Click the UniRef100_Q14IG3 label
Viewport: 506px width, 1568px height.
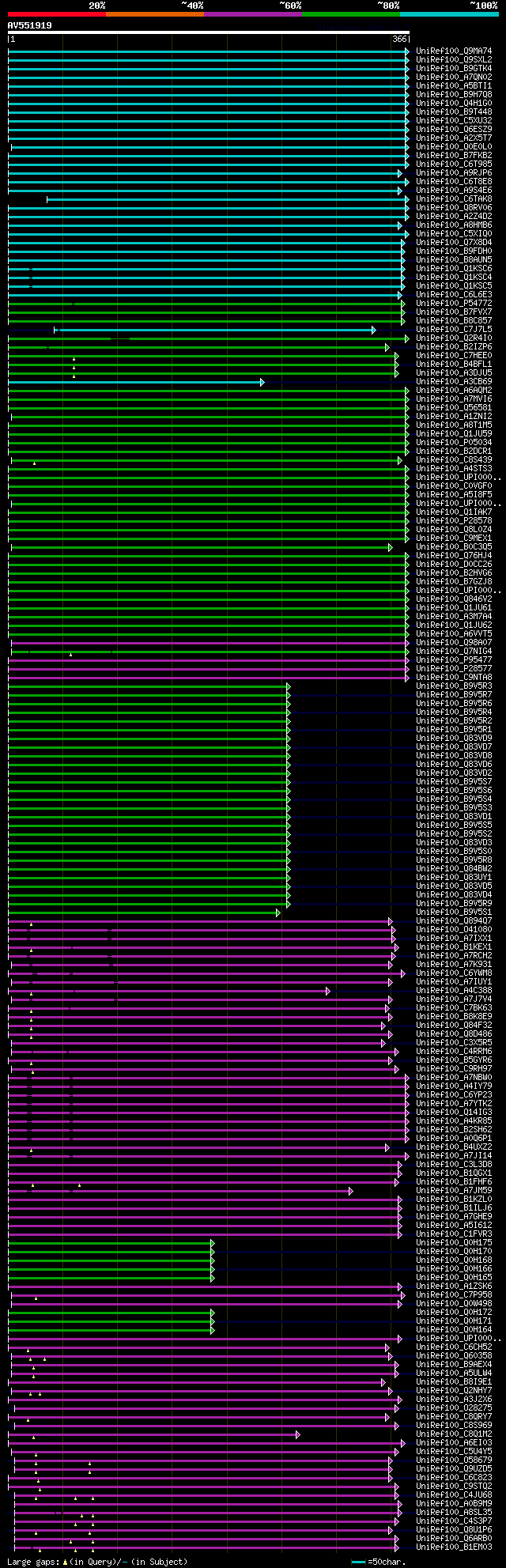coord(454,1113)
